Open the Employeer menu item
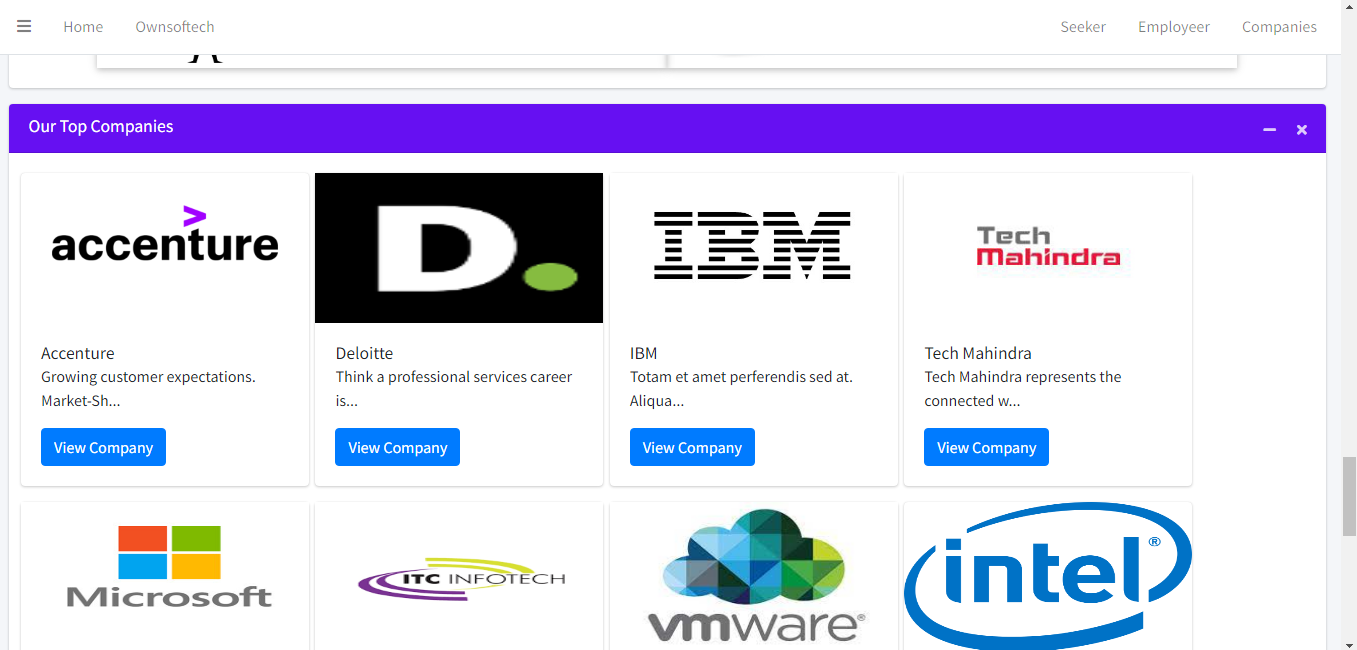Screen dimensions: 1357x650 [x=1173, y=27]
